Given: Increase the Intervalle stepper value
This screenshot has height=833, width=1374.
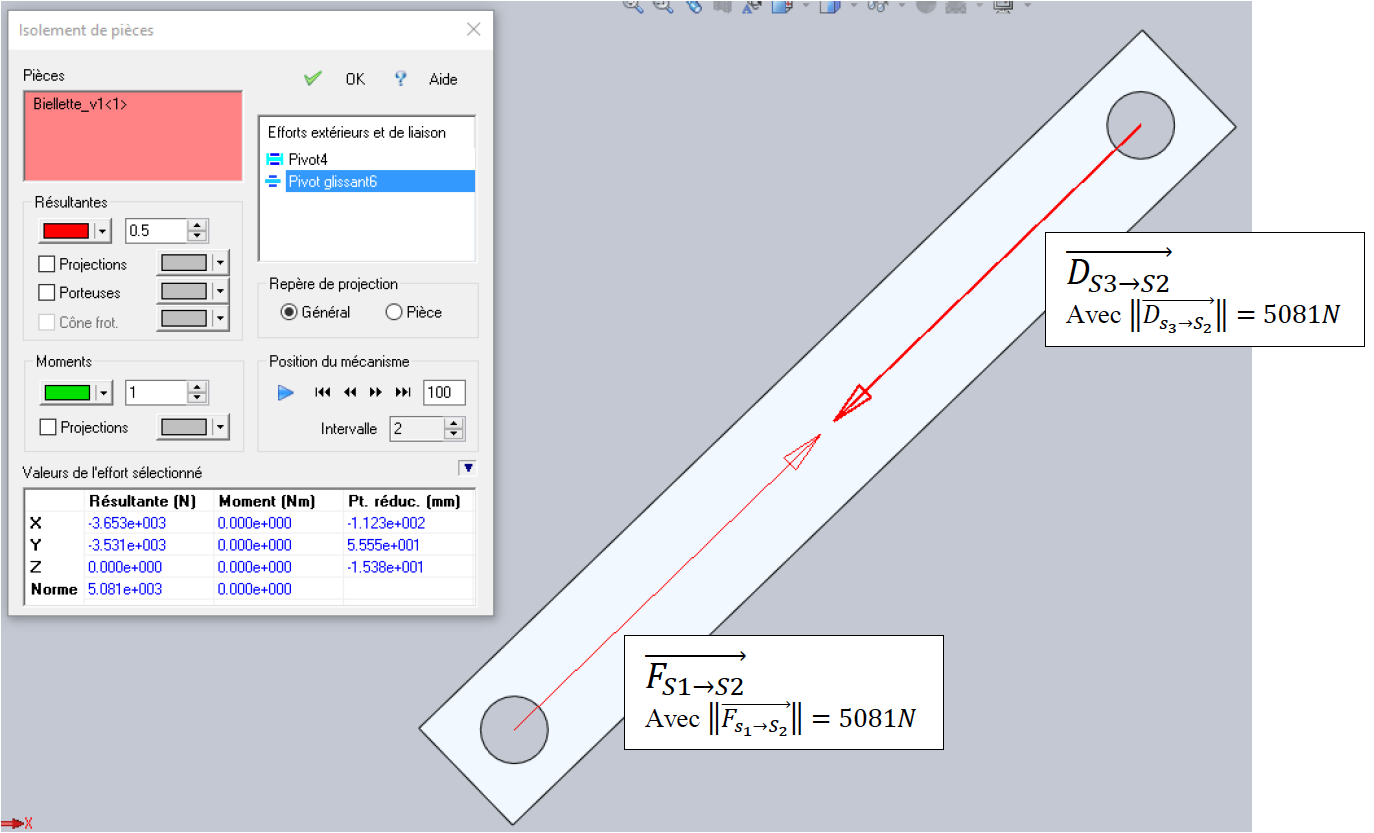Looking at the screenshot, I should 454,424.
